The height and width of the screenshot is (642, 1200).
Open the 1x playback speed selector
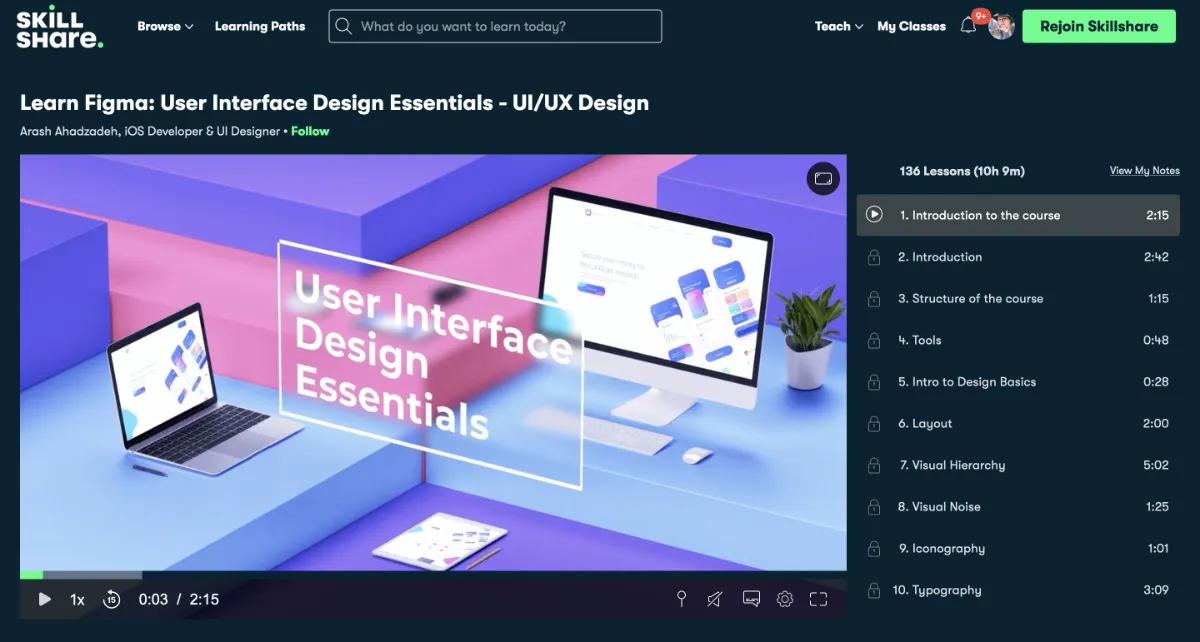coord(77,598)
